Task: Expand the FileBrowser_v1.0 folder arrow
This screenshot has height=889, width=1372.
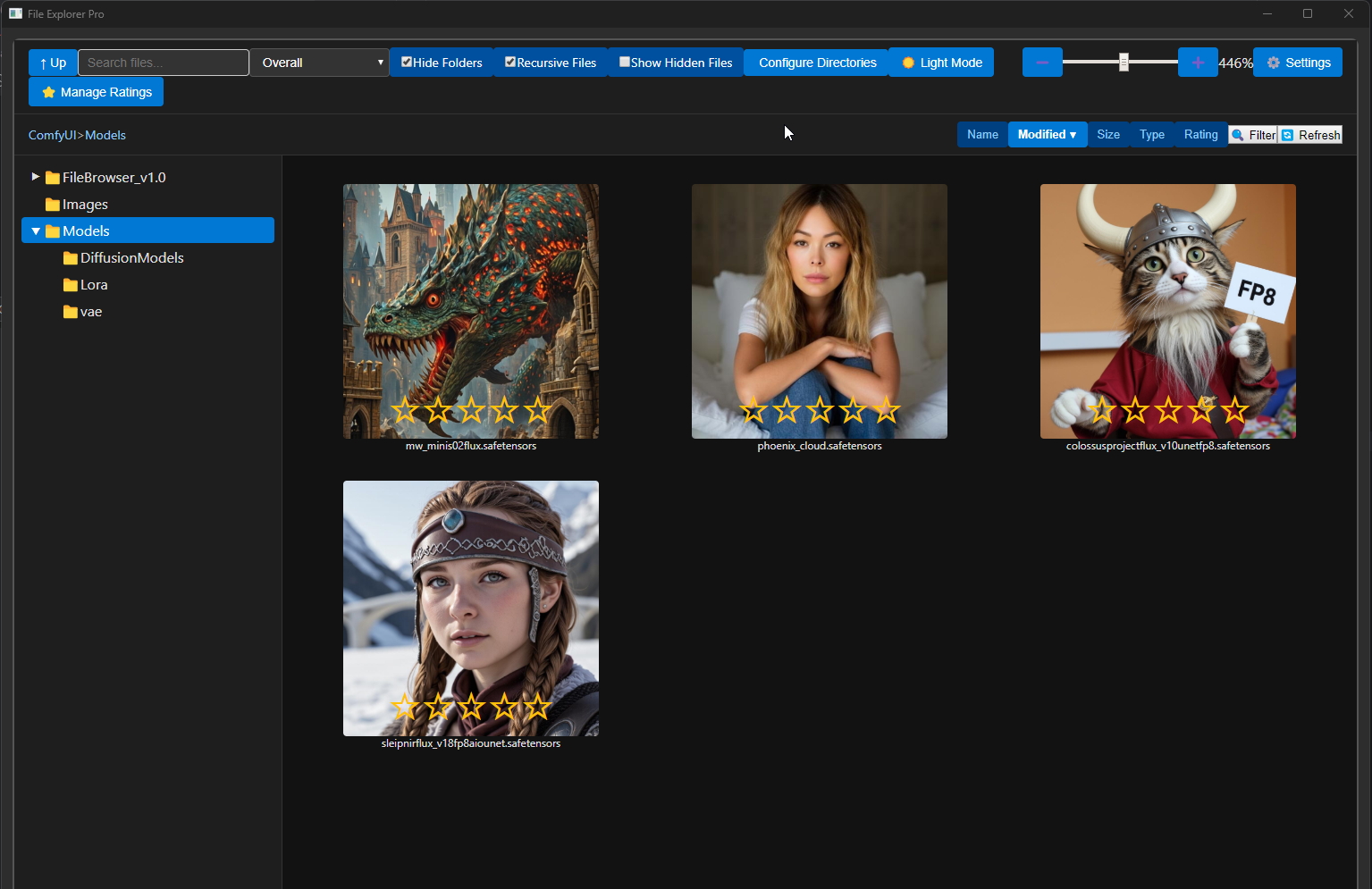Action: [36, 177]
